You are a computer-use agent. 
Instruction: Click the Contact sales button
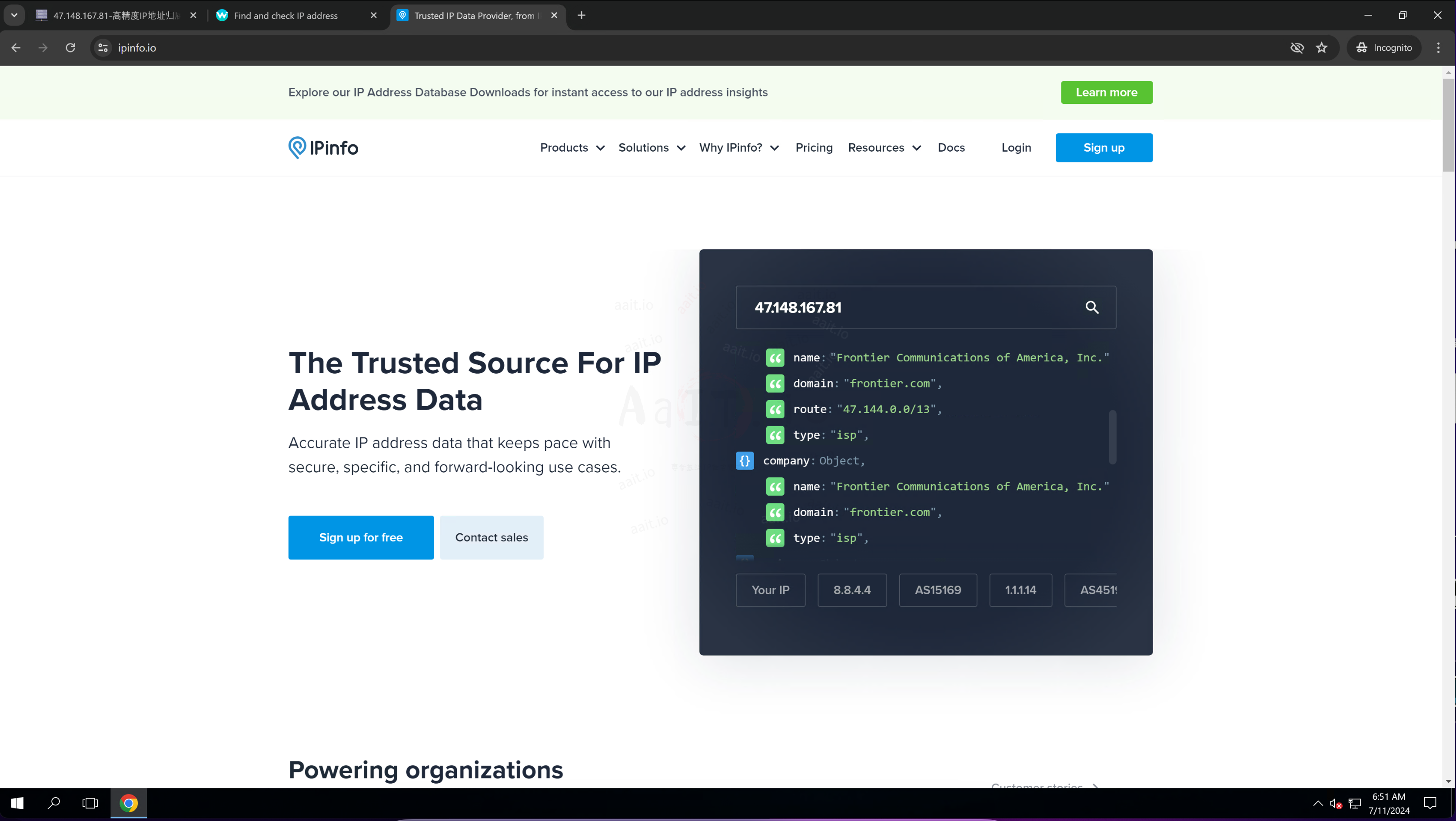tap(491, 537)
